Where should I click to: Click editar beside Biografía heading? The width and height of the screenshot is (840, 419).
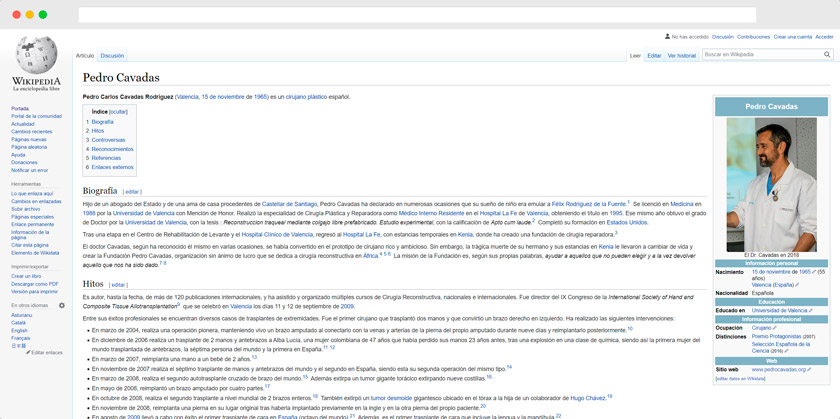132,192
